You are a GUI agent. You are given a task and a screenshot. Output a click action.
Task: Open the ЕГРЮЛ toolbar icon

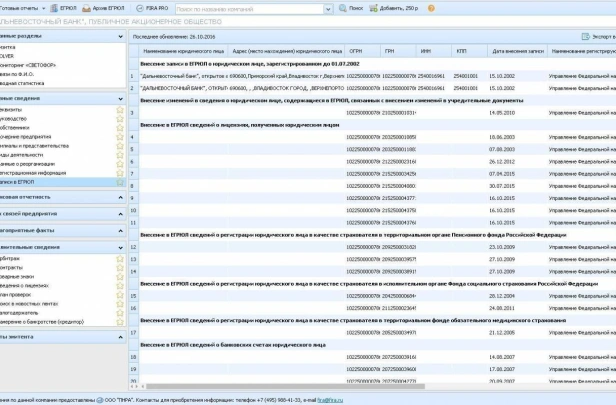point(54,8)
